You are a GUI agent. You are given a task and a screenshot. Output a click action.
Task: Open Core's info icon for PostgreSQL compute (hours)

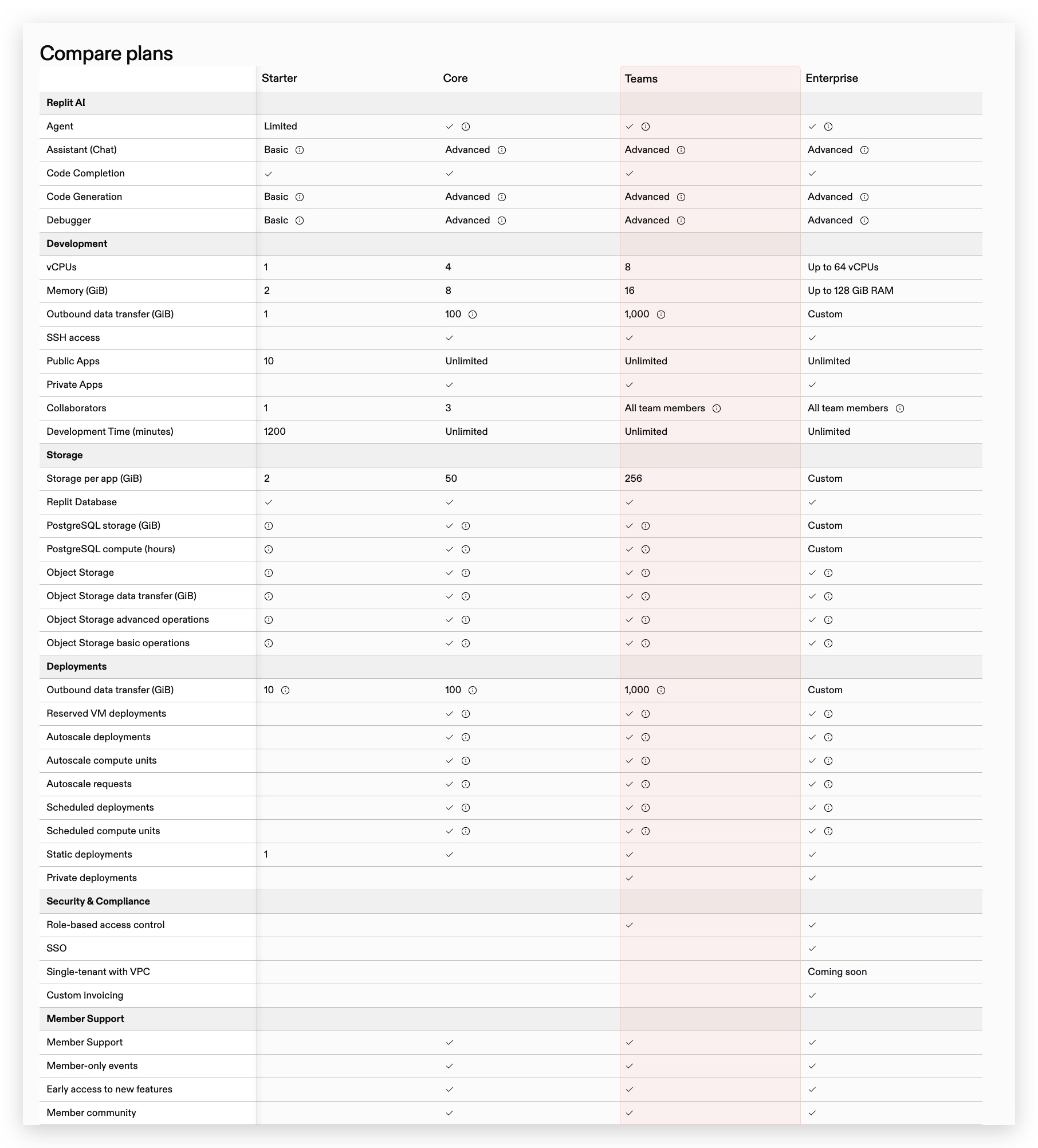[466, 549]
